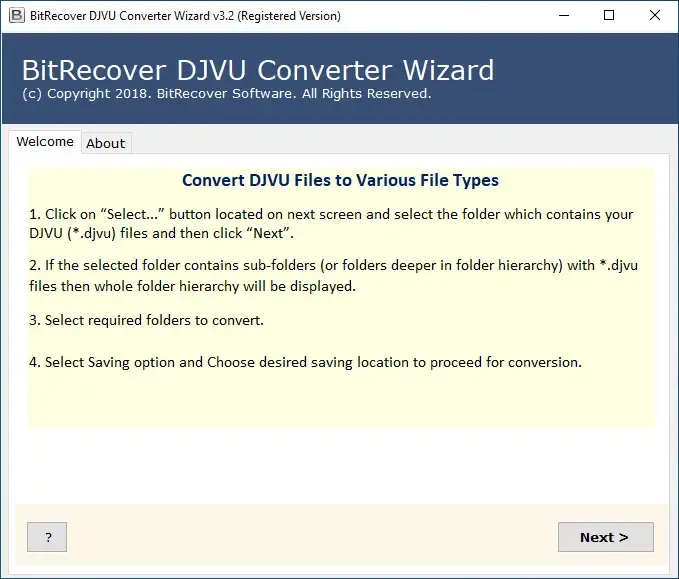Viewport: 679px width, 579px height.
Task: Click instruction "3. Select required folders to convert."
Action: click(x=146, y=320)
